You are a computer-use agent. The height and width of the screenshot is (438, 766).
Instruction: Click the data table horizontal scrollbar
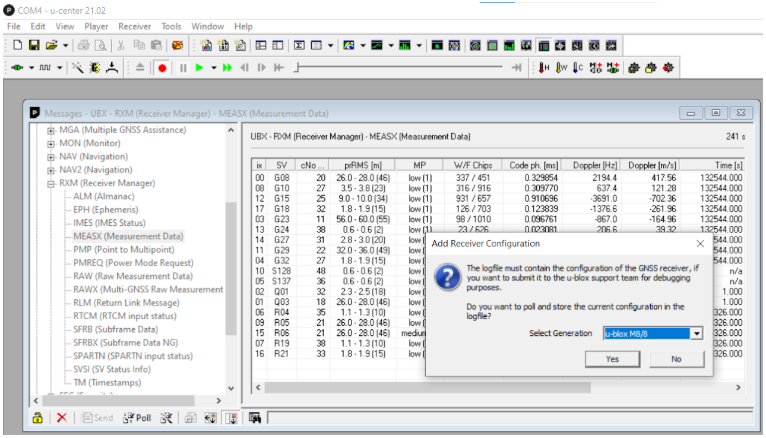pyautogui.click(x=427, y=387)
